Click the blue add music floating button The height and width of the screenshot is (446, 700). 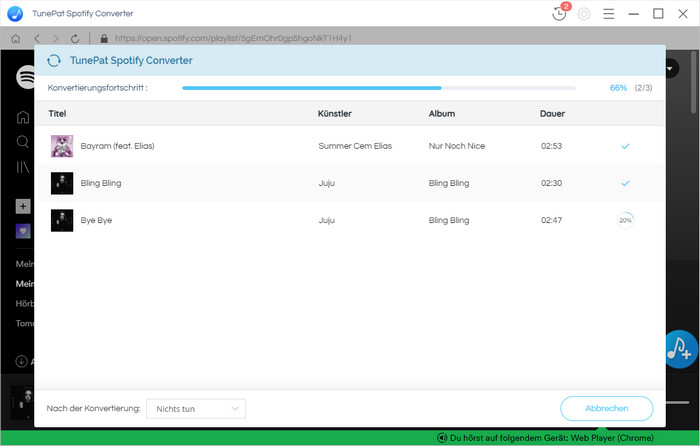point(681,349)
